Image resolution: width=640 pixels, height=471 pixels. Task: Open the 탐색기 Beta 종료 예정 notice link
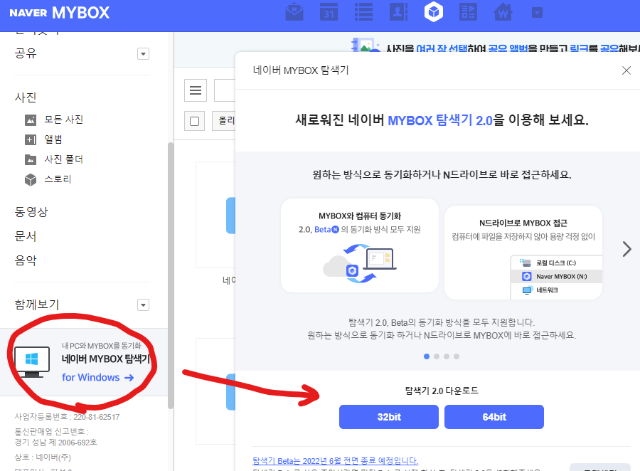click(335, 461)
